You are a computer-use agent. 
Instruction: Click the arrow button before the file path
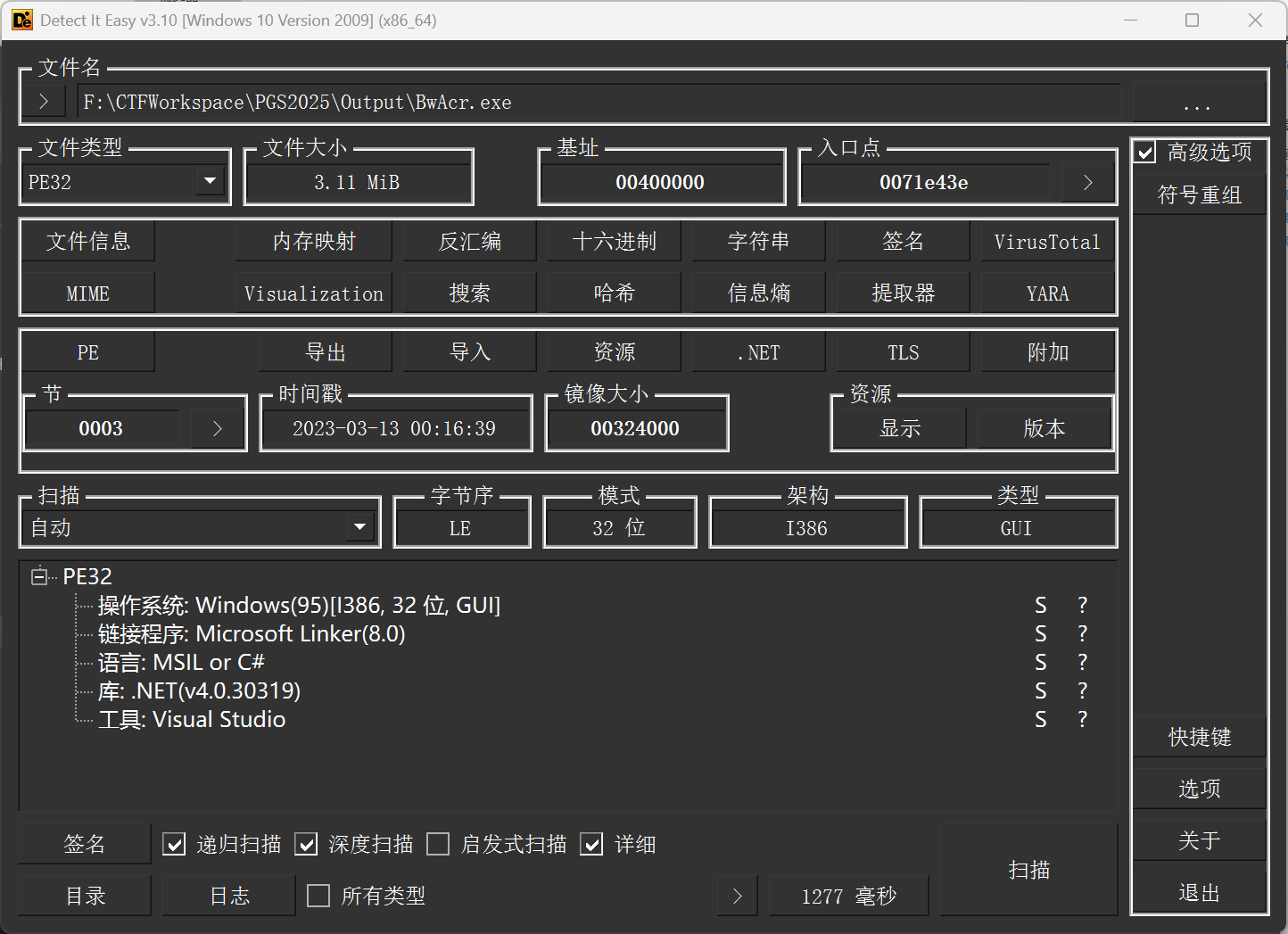[44, 102]
